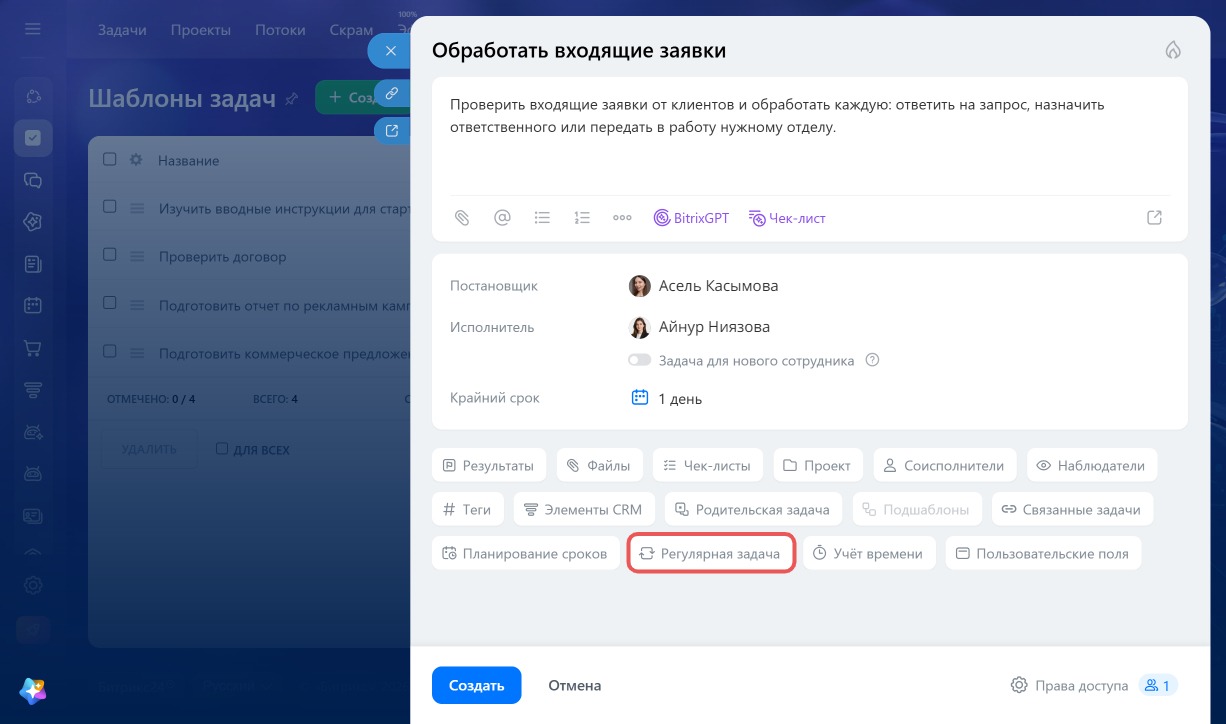Open the three-dots more formatting options
1226x724 pixels.
622,217
